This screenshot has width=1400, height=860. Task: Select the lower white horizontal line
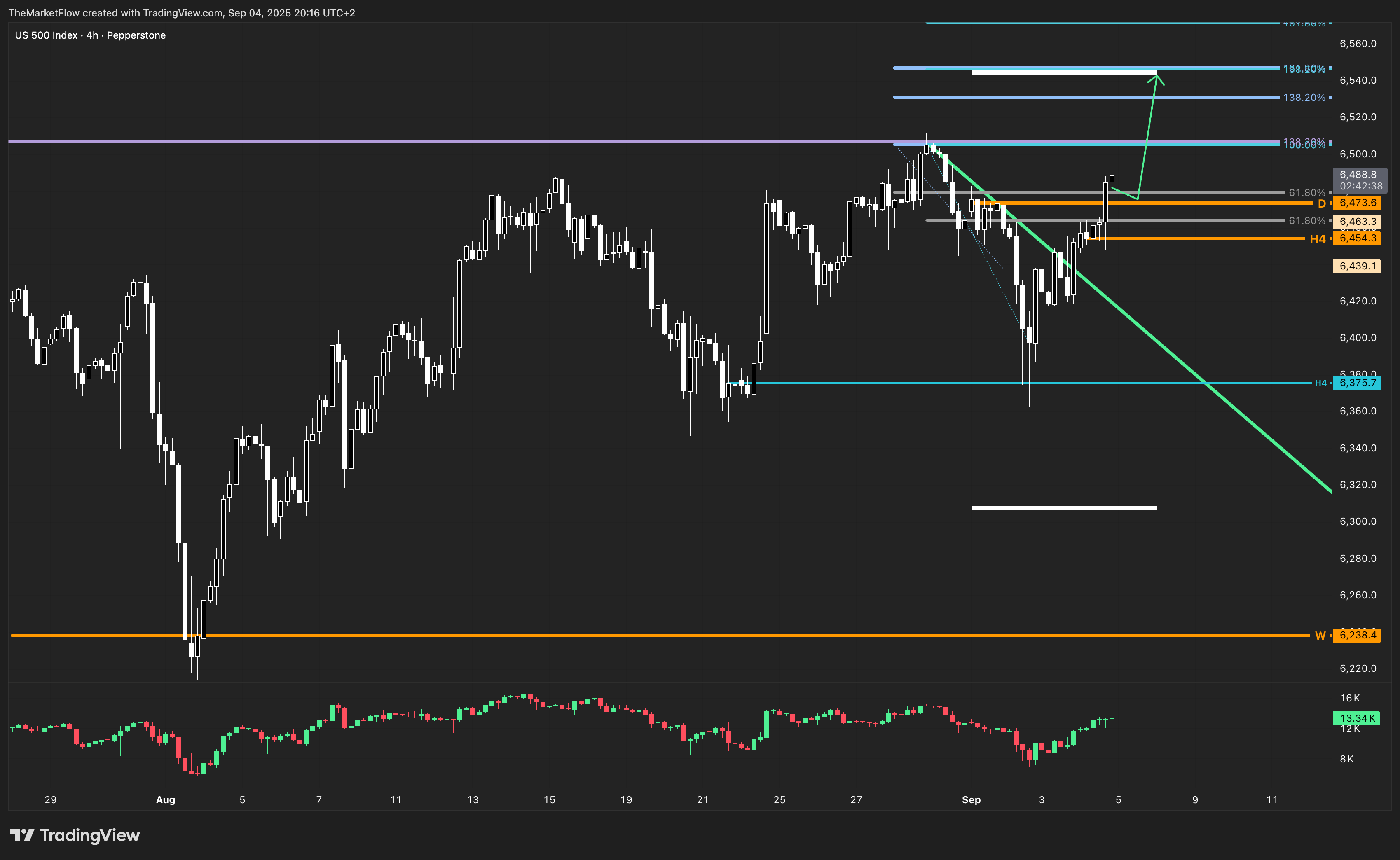(x=1064, y=508)
